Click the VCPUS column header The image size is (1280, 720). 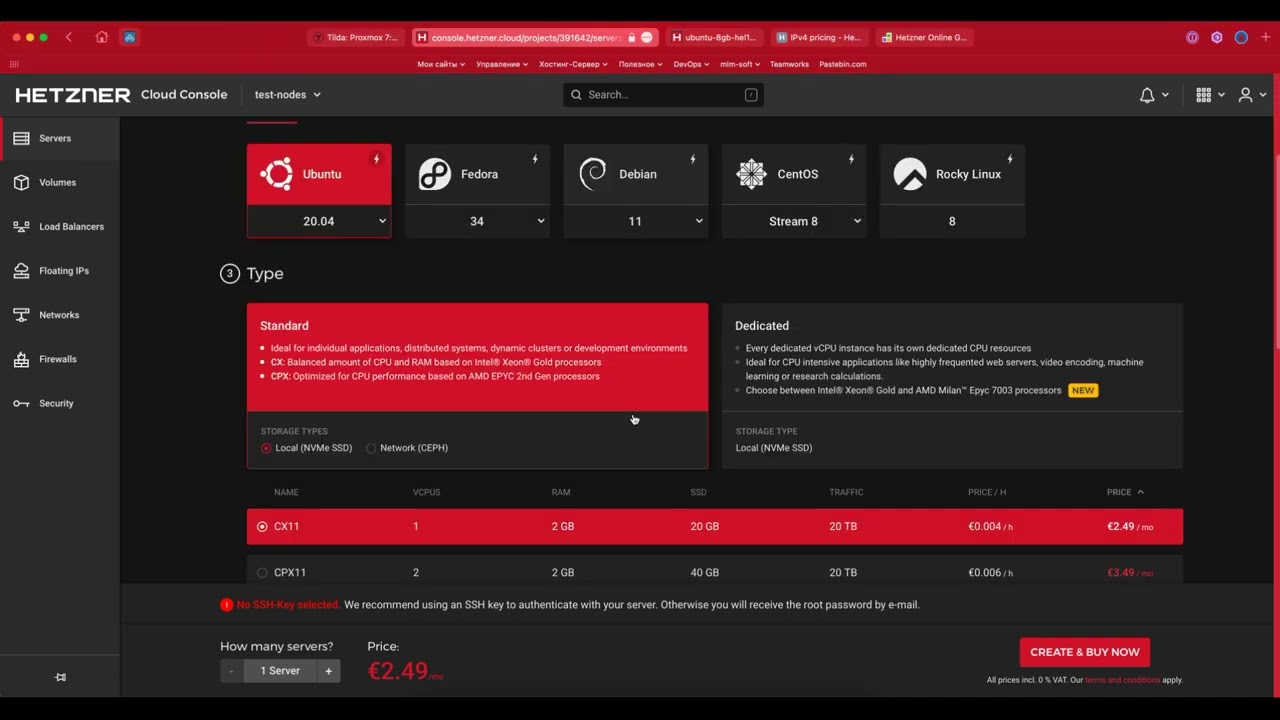(426, 492)
